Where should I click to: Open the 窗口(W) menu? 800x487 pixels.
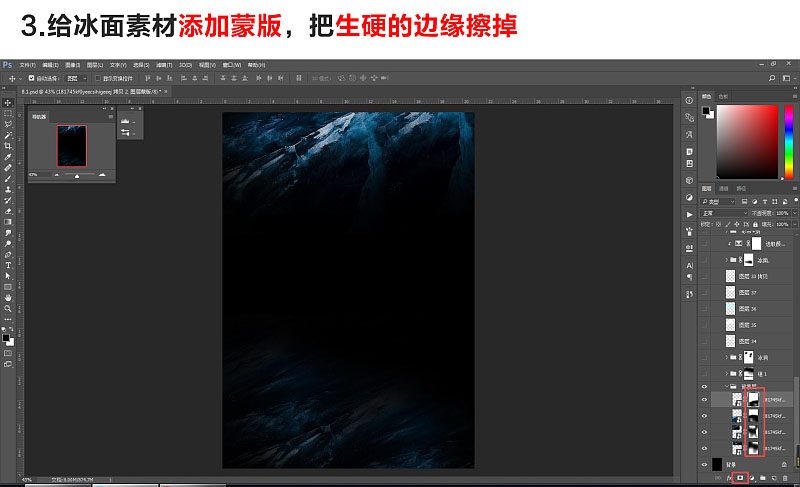click(232, 65)
